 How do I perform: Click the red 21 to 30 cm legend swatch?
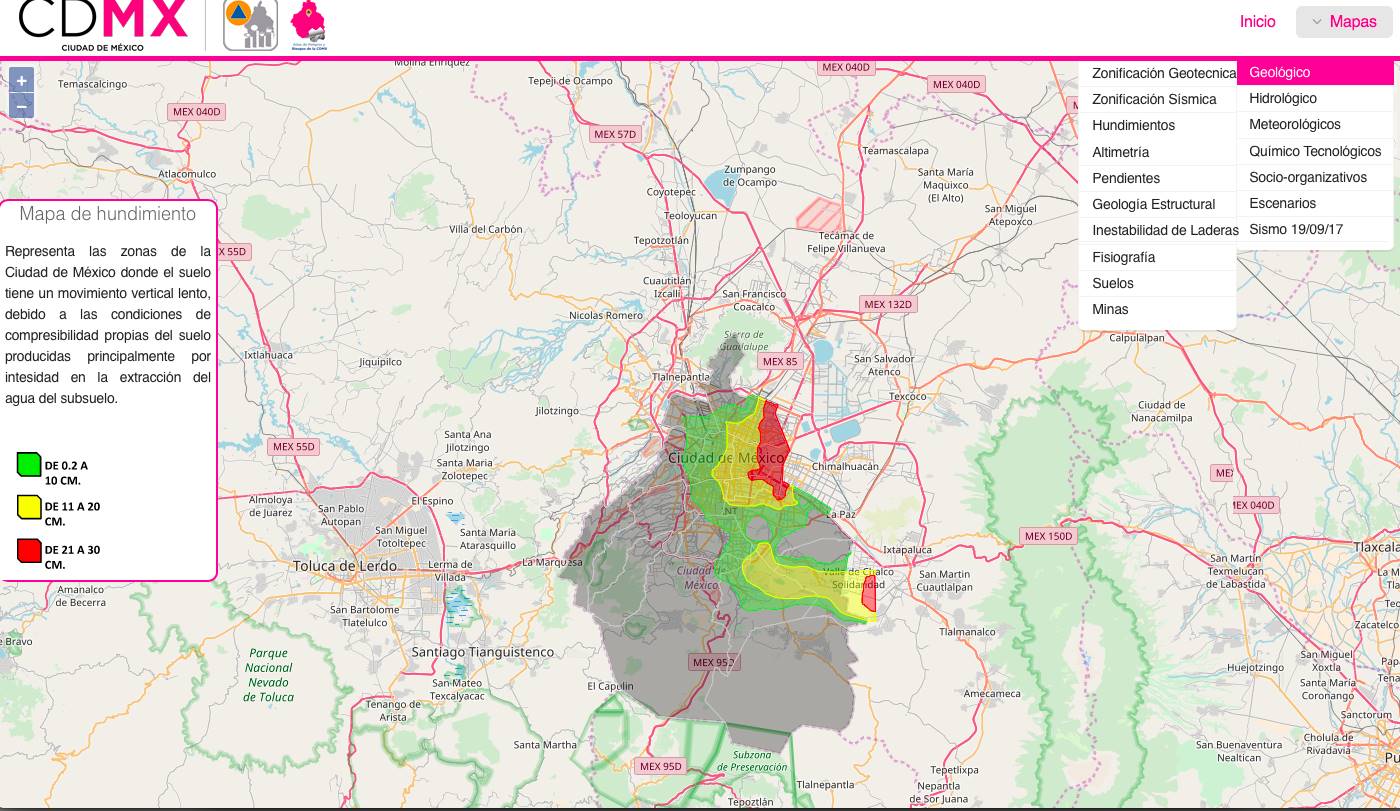point(28,550)
